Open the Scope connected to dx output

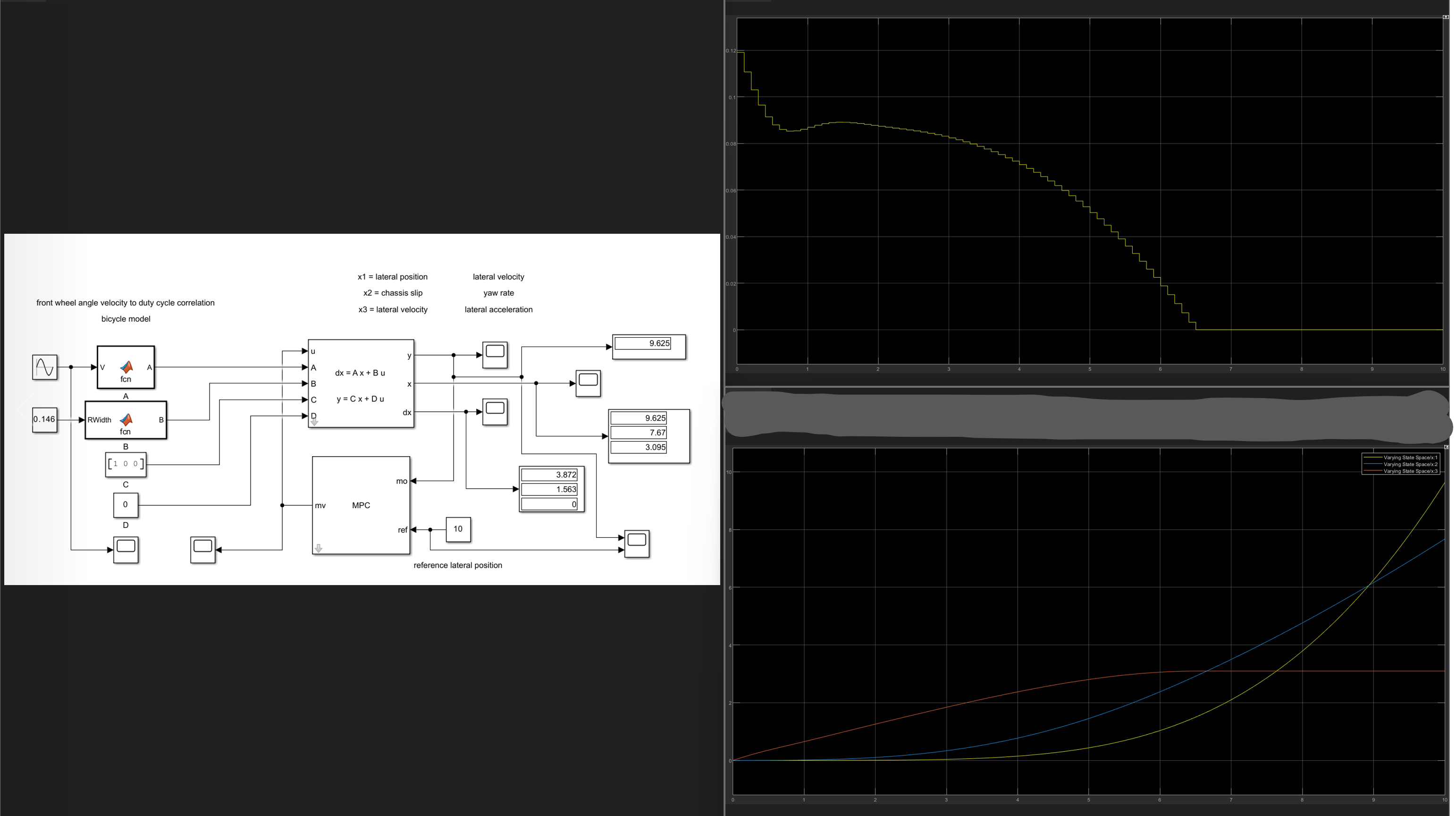click(495, 412)
